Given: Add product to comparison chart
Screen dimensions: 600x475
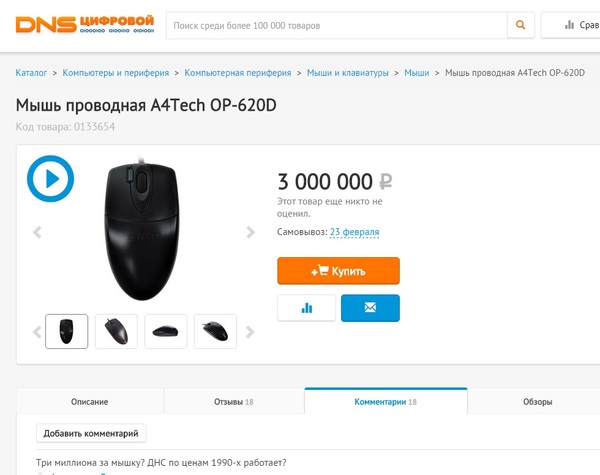Looking at the screenshot, I should tap(307, 308).
